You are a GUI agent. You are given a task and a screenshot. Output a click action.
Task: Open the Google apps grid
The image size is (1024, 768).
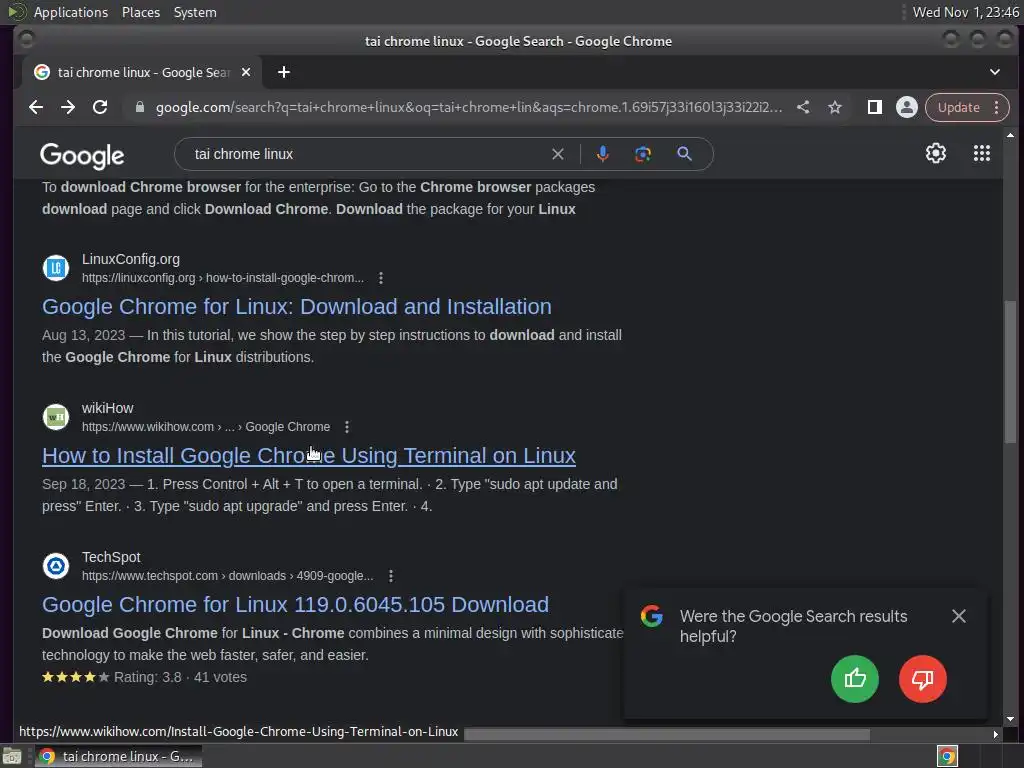(x=982, y=153)
